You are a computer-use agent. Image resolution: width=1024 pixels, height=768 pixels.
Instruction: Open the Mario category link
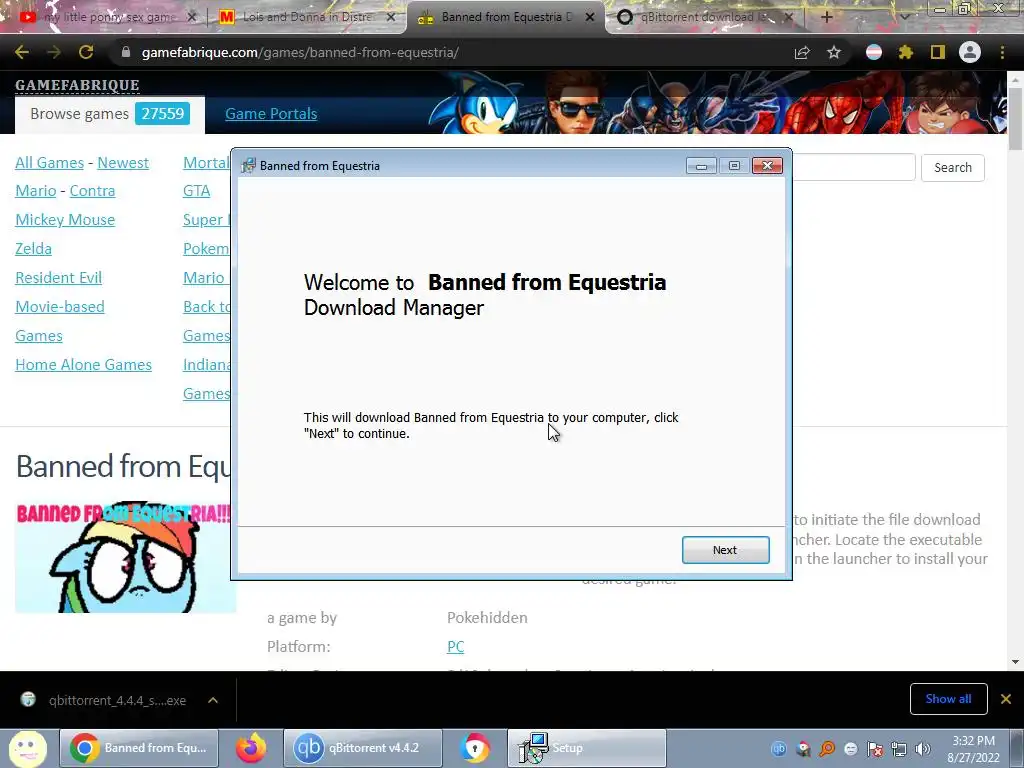pos(36,191)
